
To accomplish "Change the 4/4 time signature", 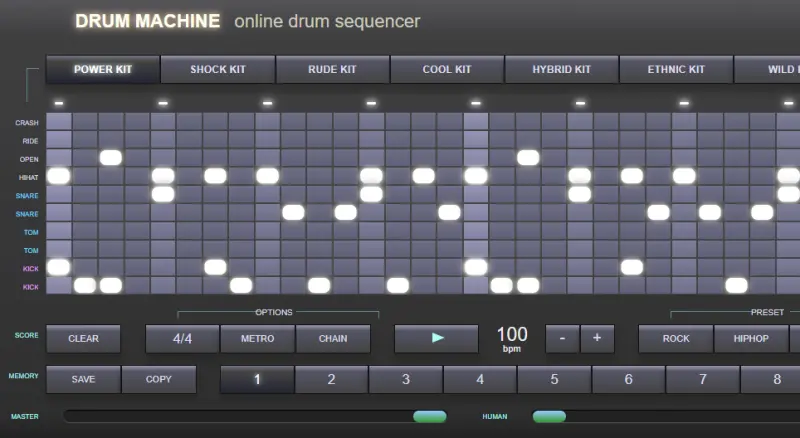I will click(x=183, y=338).
